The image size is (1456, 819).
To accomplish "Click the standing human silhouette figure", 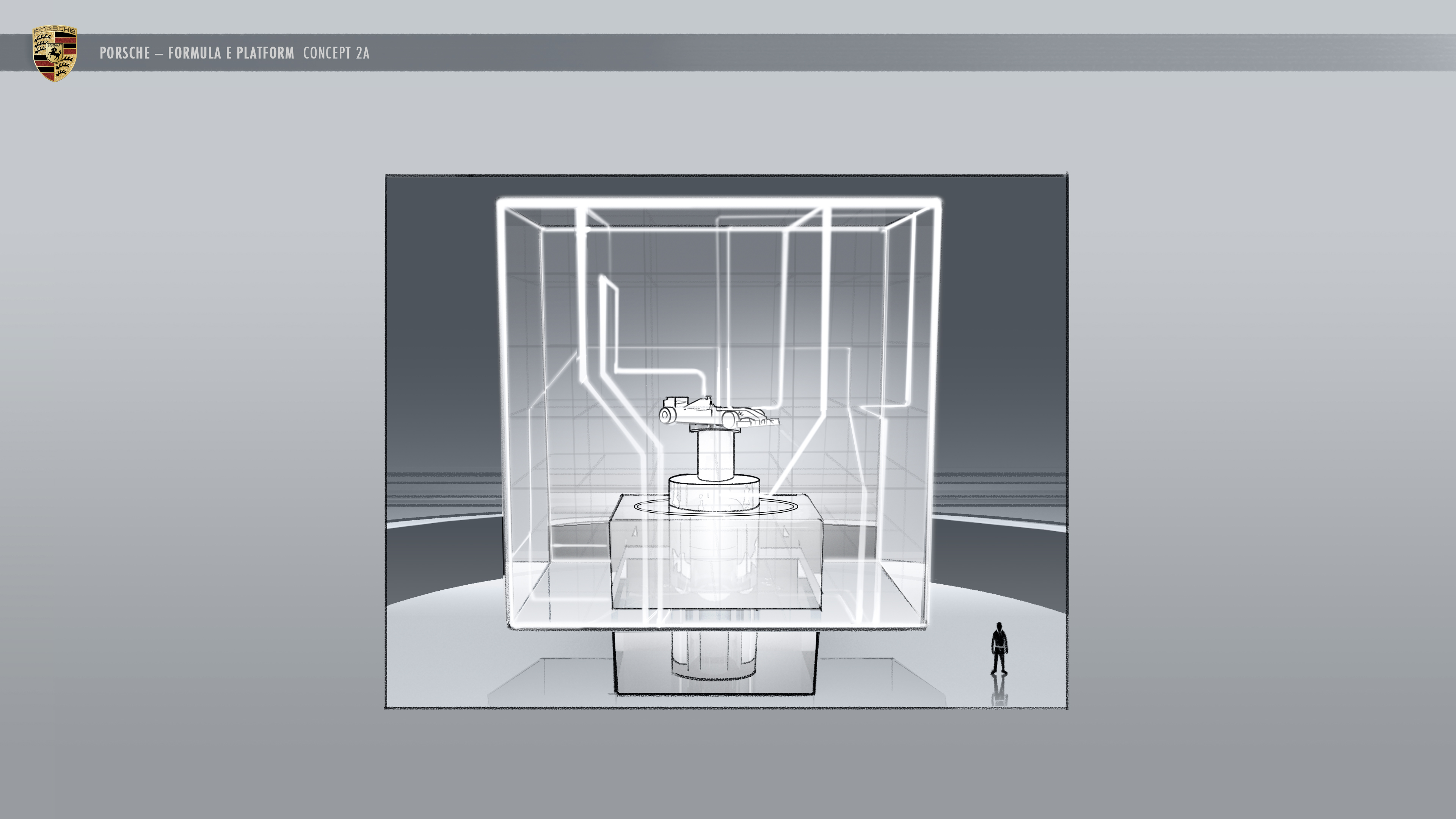I will [x=999, y=648].
